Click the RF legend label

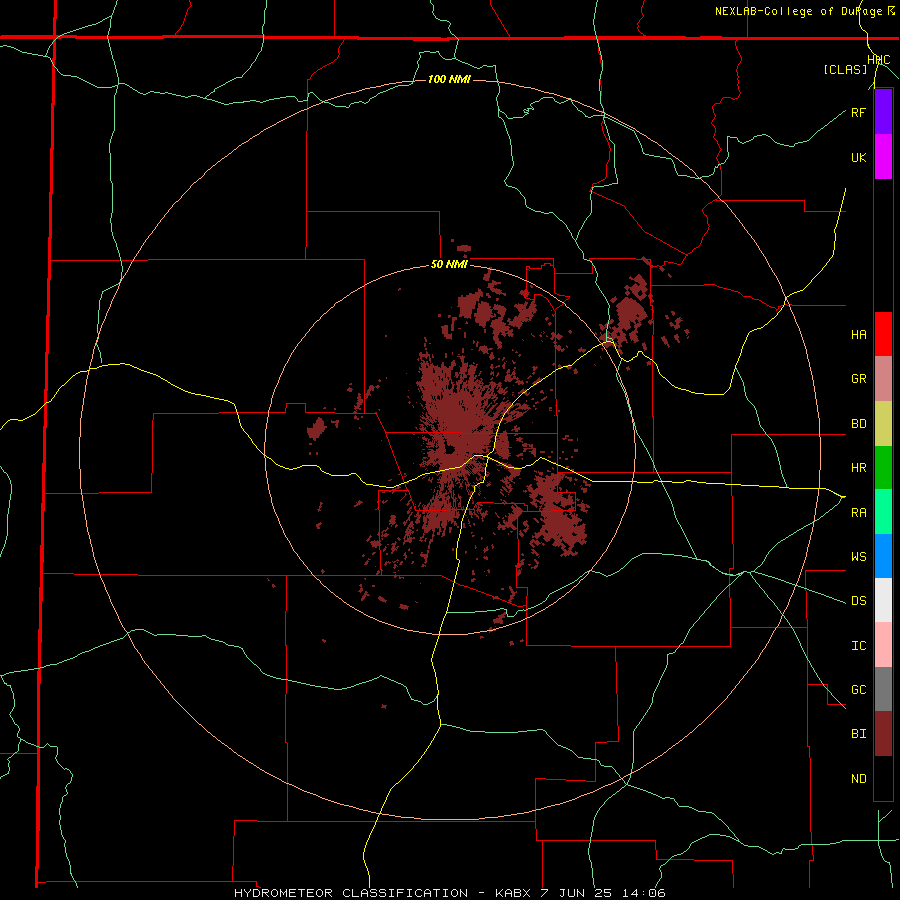[858, 112]
